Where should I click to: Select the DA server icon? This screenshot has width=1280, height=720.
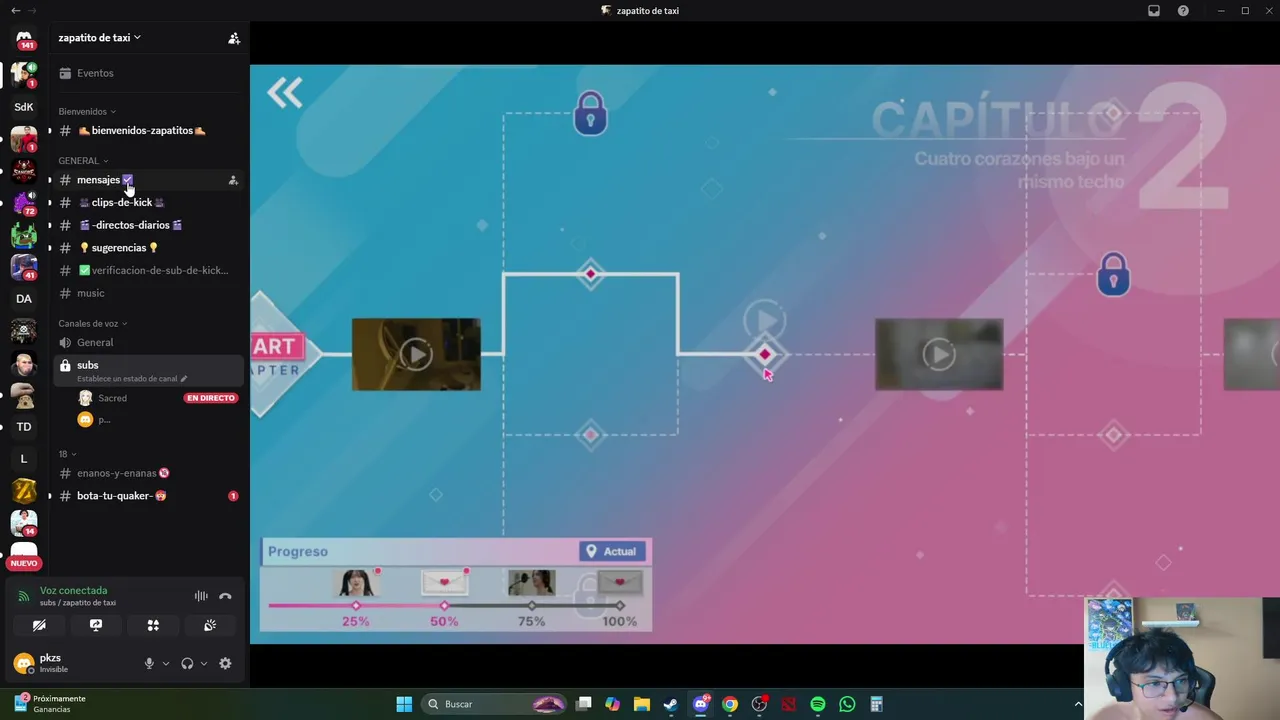tap(24, 299)
